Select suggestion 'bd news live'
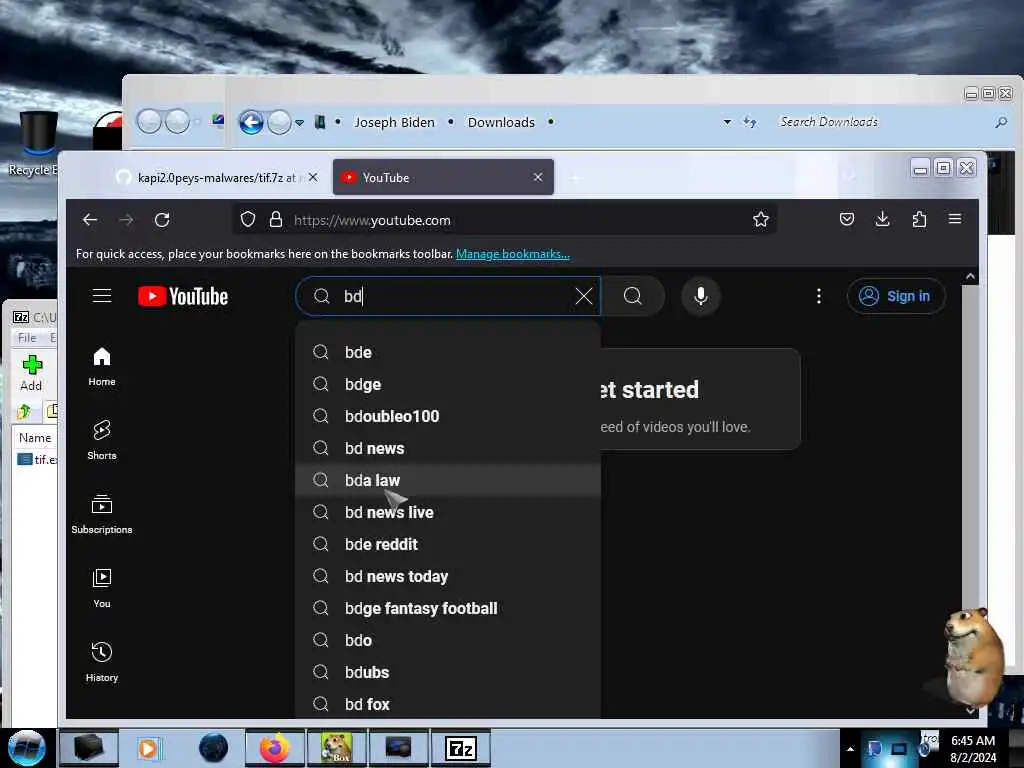The width and height of the screenshot is (1024, 768). tap(448, 512)
